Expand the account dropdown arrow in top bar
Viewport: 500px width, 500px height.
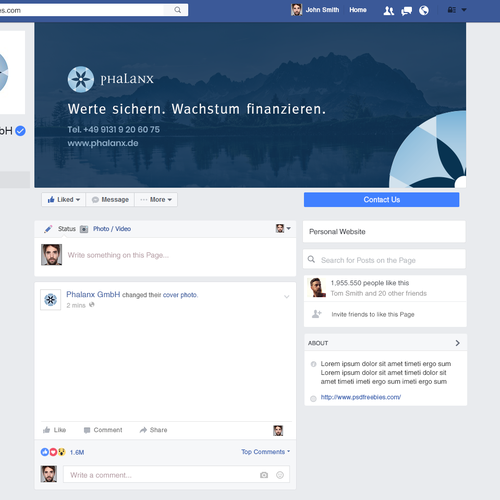(x=464, y=10)
